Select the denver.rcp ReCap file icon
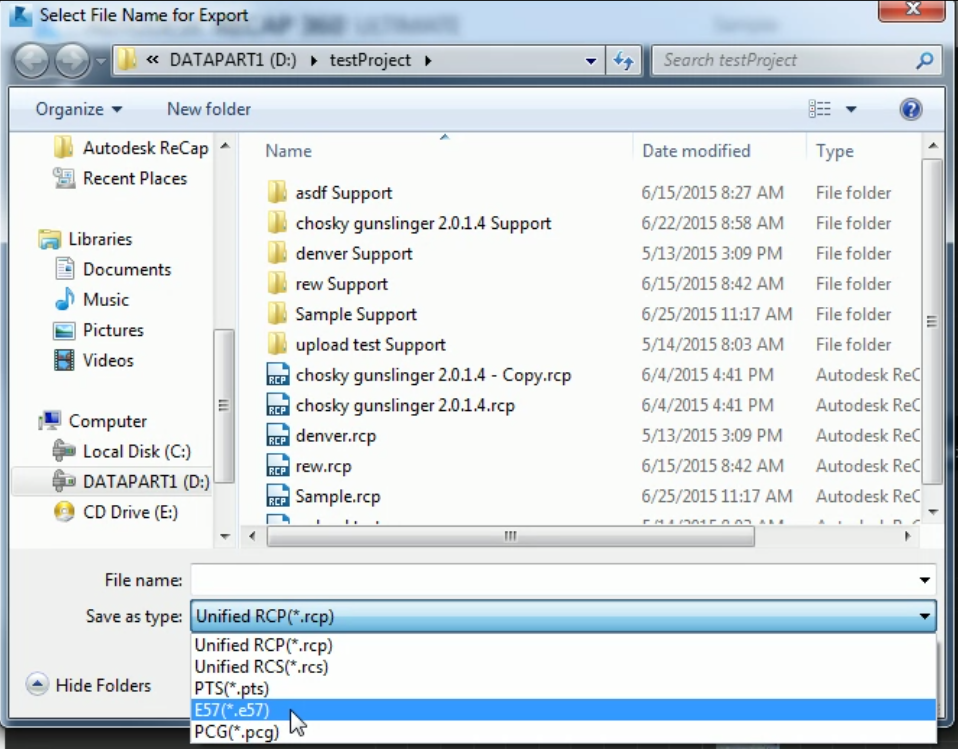The image size is (958, 749). (x=277, y=435)
